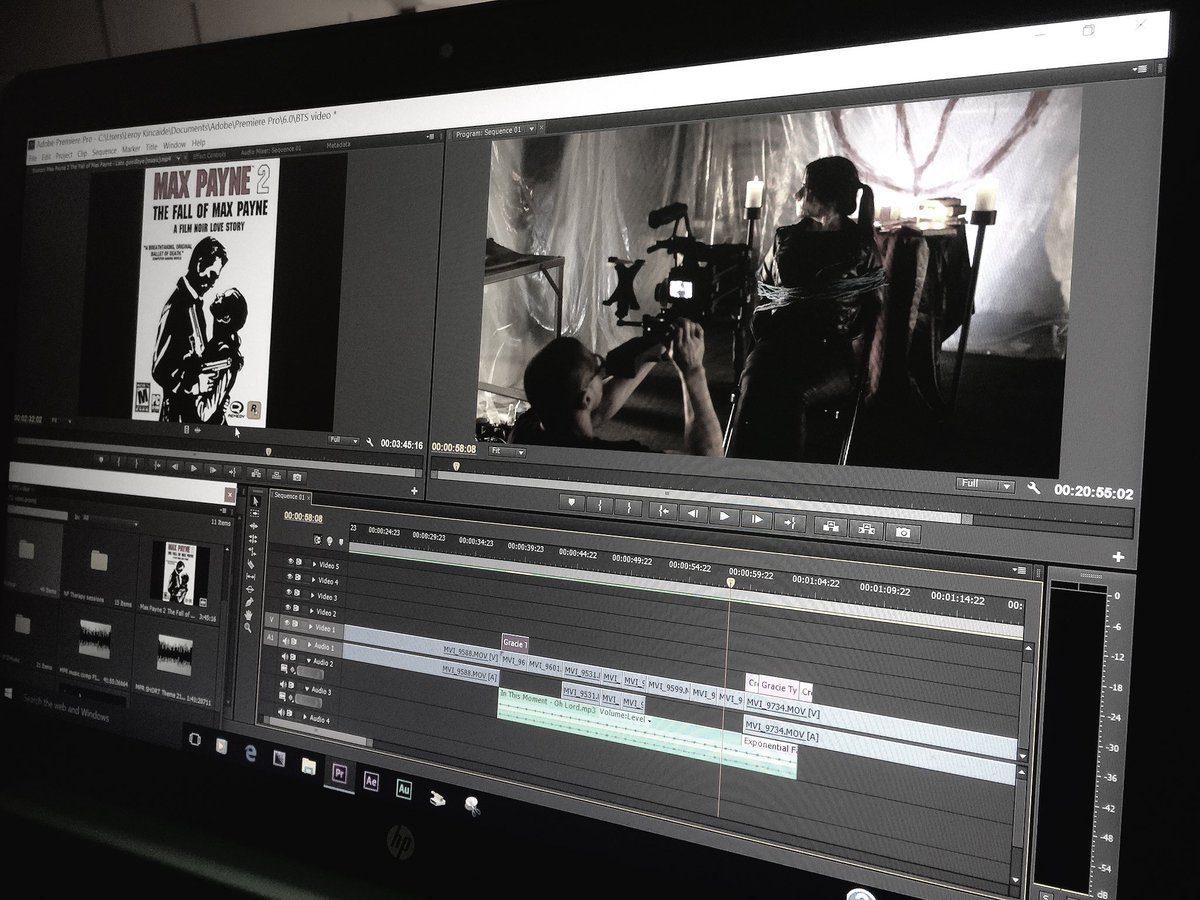Select the Rolling Edit tool
This screenshot has width=1200, height=900.
tap(253, 539)
